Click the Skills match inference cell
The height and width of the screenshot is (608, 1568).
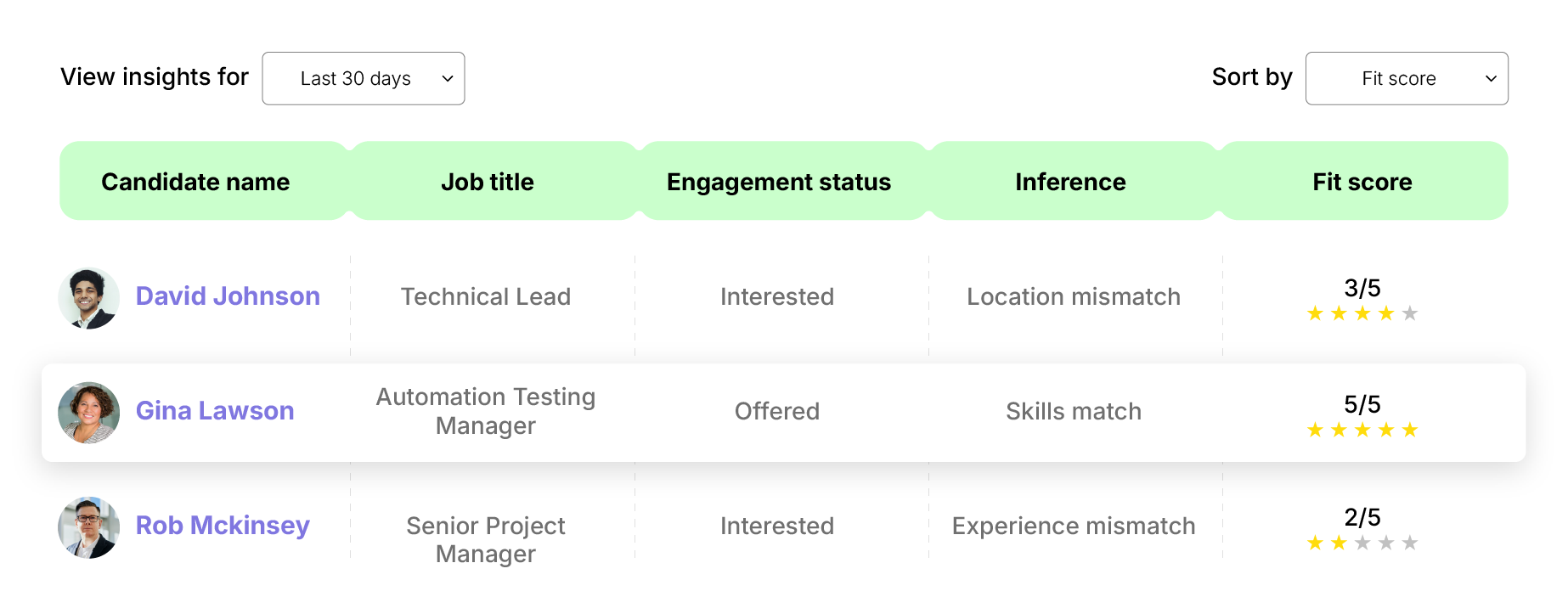[x=1073, y=411]
